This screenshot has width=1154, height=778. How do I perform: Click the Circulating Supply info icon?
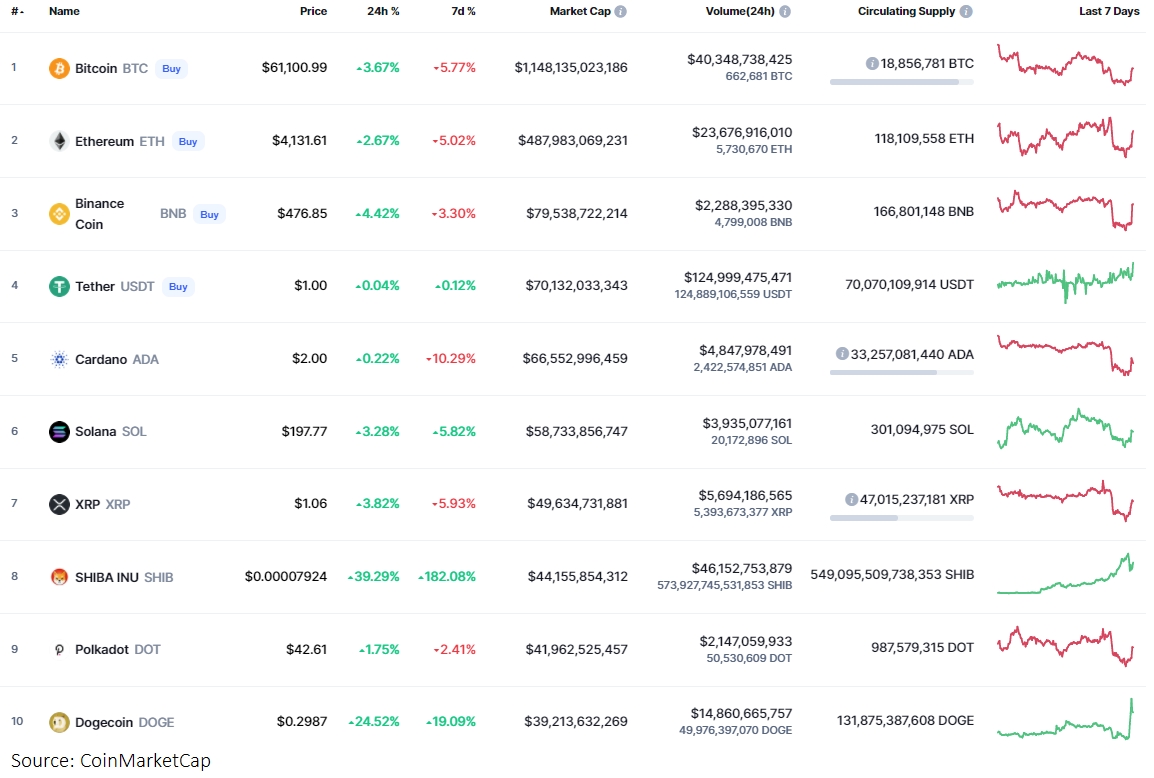coord(966,12)
